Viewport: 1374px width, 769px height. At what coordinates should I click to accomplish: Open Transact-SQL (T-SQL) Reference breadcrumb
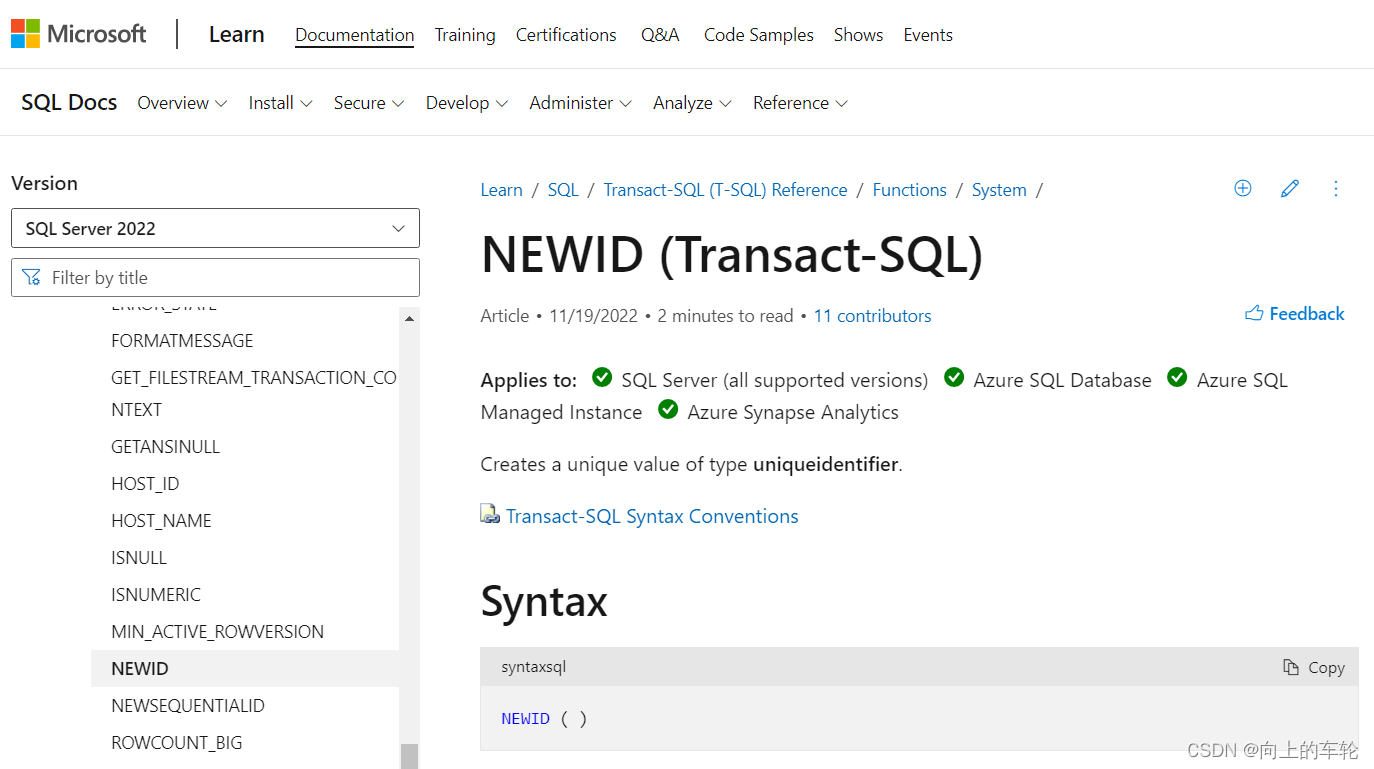[725, 190]
